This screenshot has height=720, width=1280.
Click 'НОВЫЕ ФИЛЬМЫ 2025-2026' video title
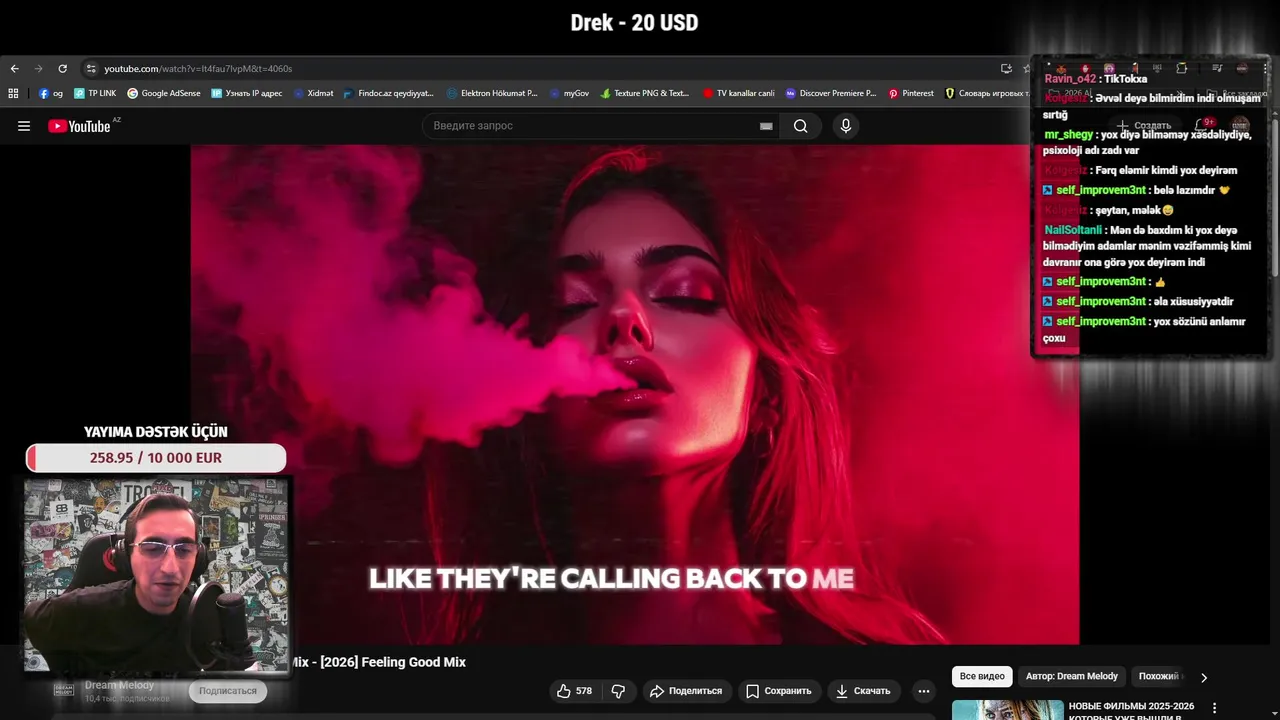pyautogui.click(x=1132, y=711)
